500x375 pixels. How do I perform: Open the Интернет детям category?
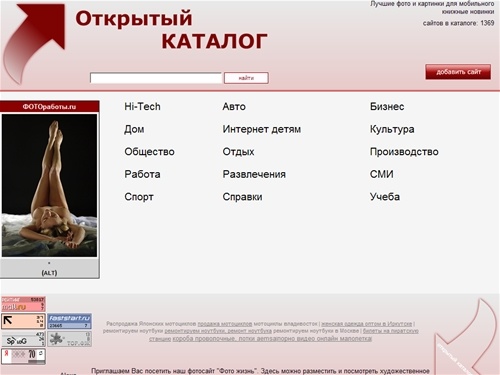point(262,129)
